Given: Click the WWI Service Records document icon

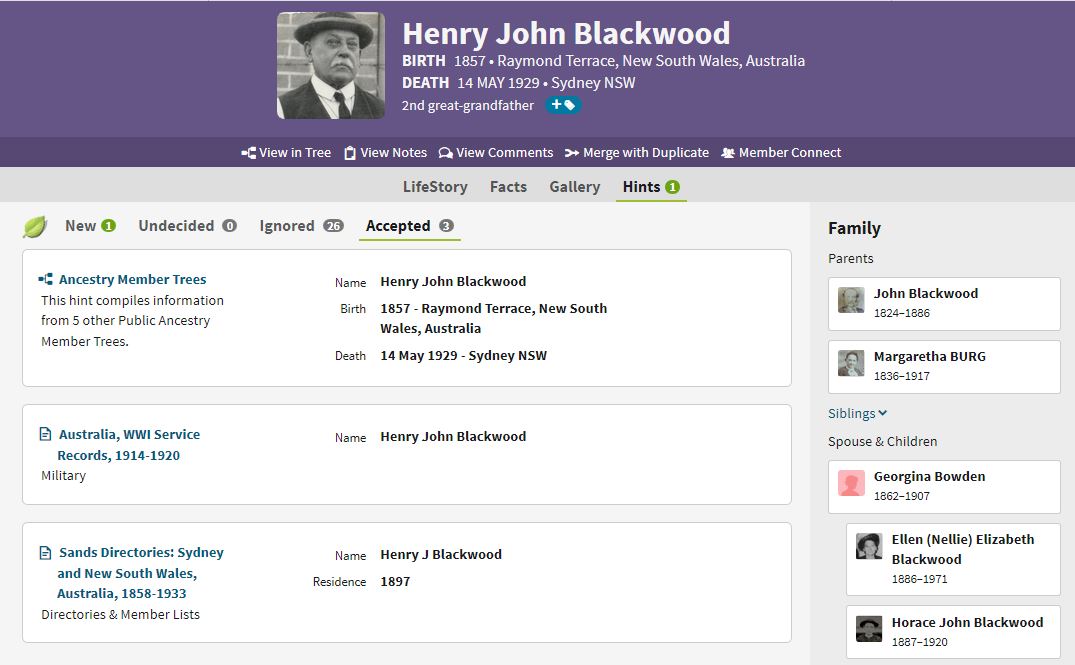Looking at the screenshot, I should pyautogui.click(x=45, y=435).
